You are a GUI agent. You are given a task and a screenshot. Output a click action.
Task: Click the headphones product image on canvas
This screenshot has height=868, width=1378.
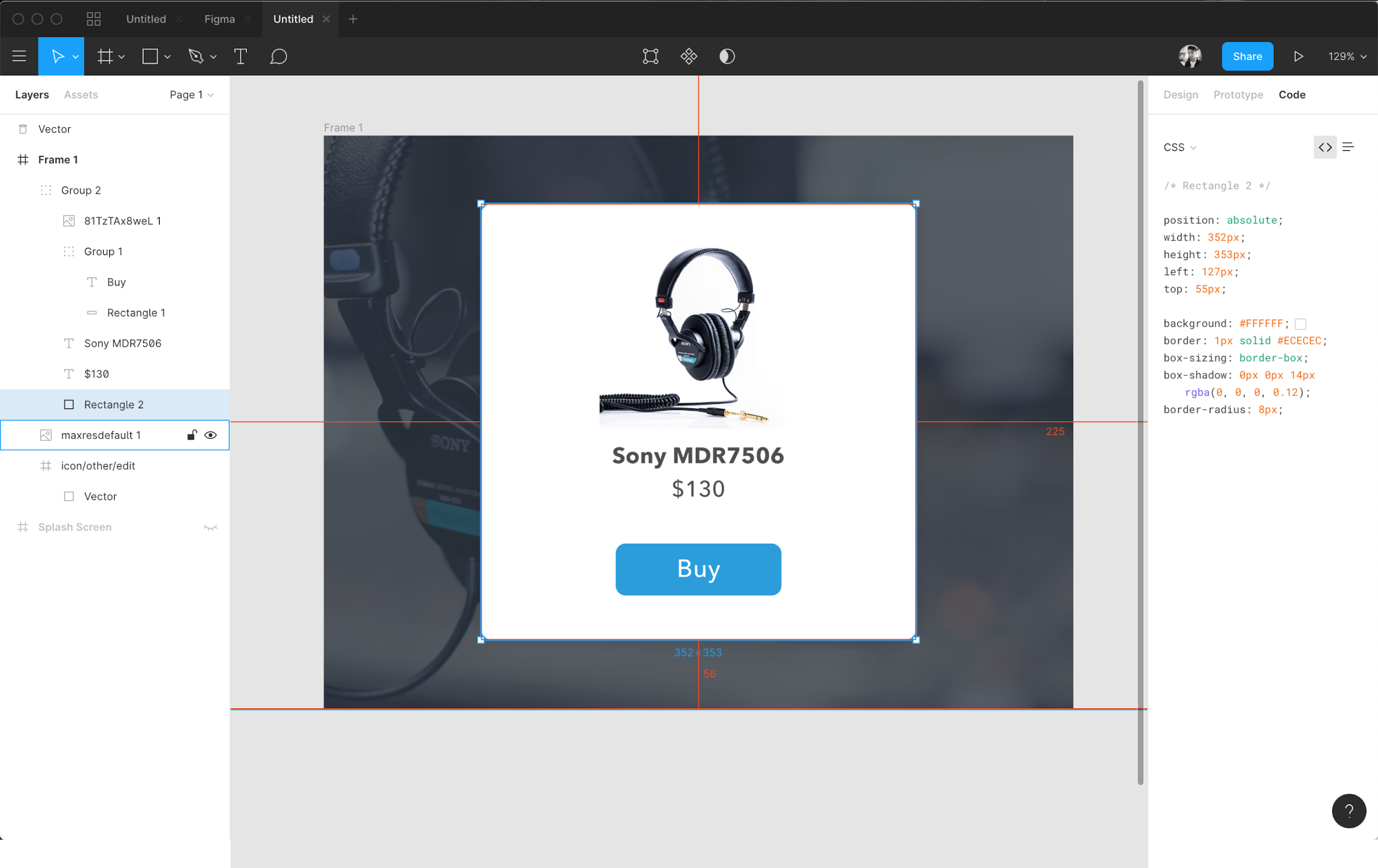pos(691,338)
